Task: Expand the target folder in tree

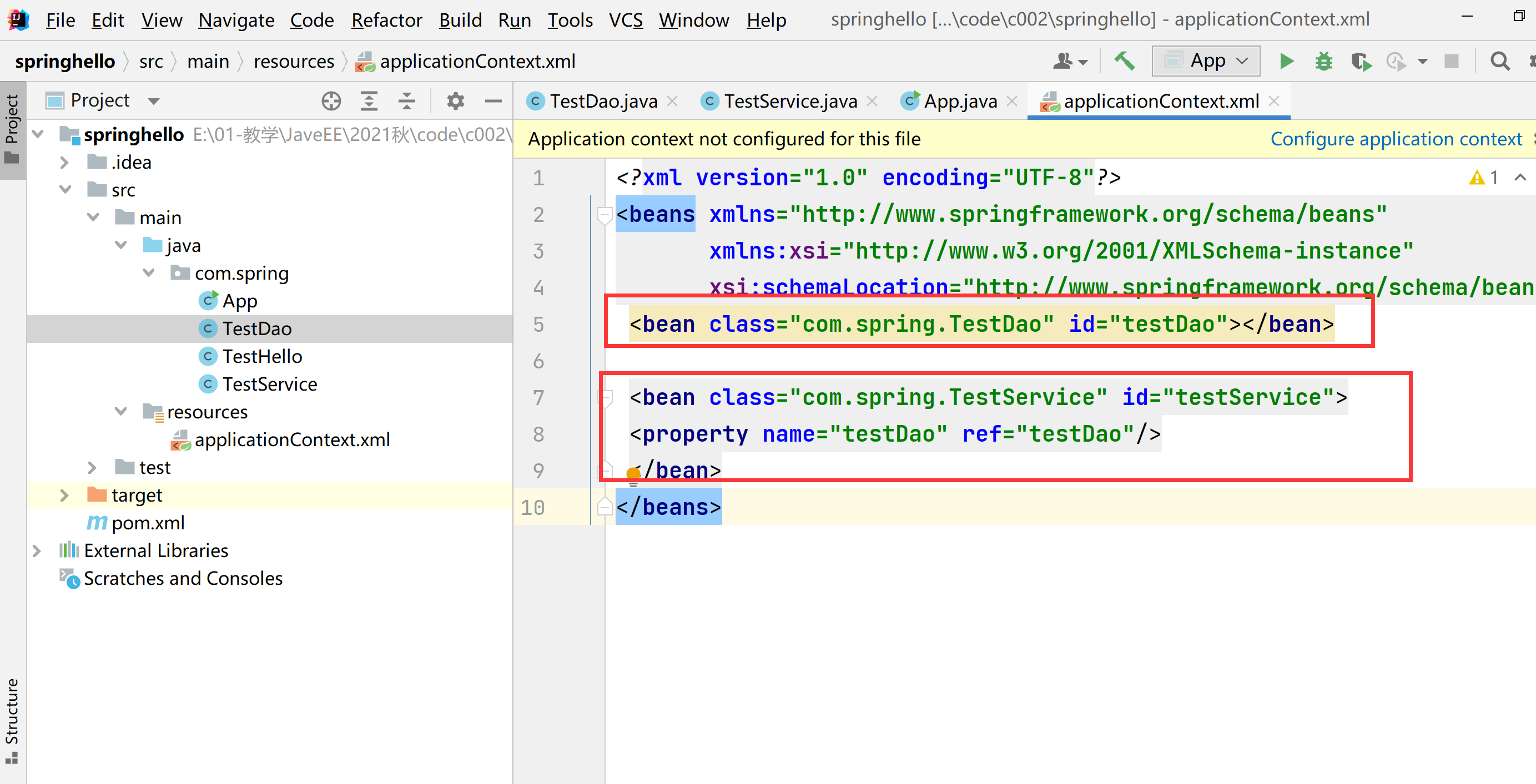Action: pos(64,495)
